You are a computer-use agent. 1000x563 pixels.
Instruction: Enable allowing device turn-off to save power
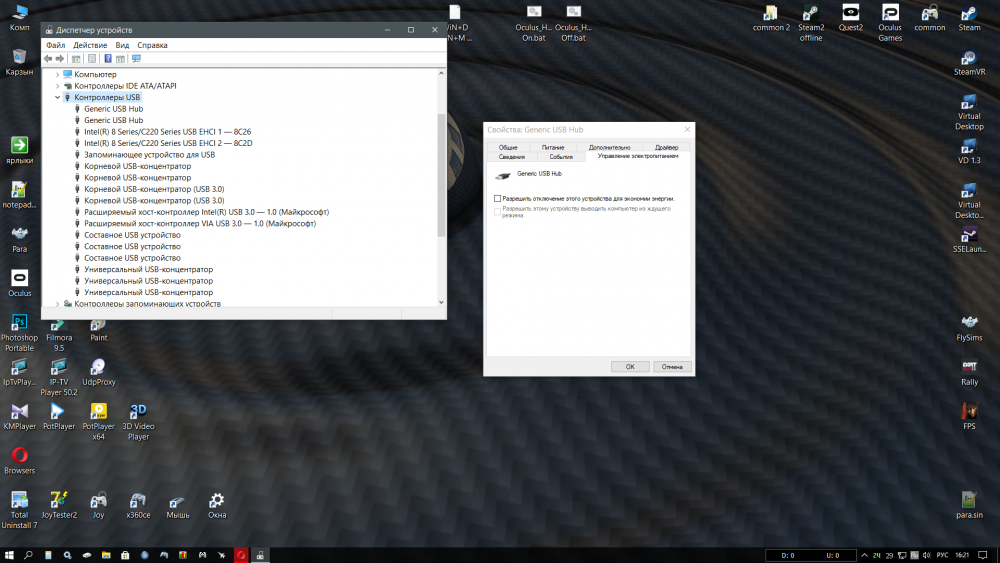coord(498,199)
